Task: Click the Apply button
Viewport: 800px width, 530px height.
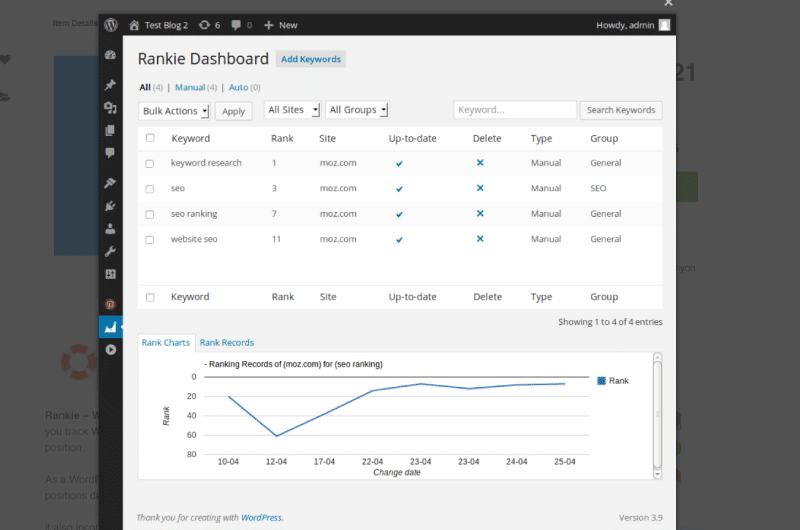Action: pyautogui.click(x=234, y=111)
